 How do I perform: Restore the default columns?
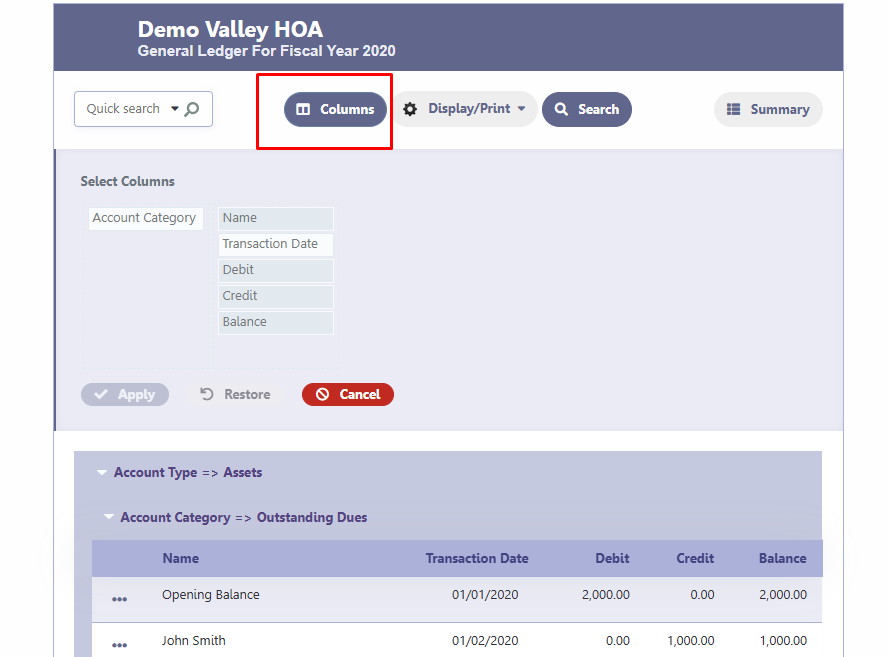(x=235, y=395)
